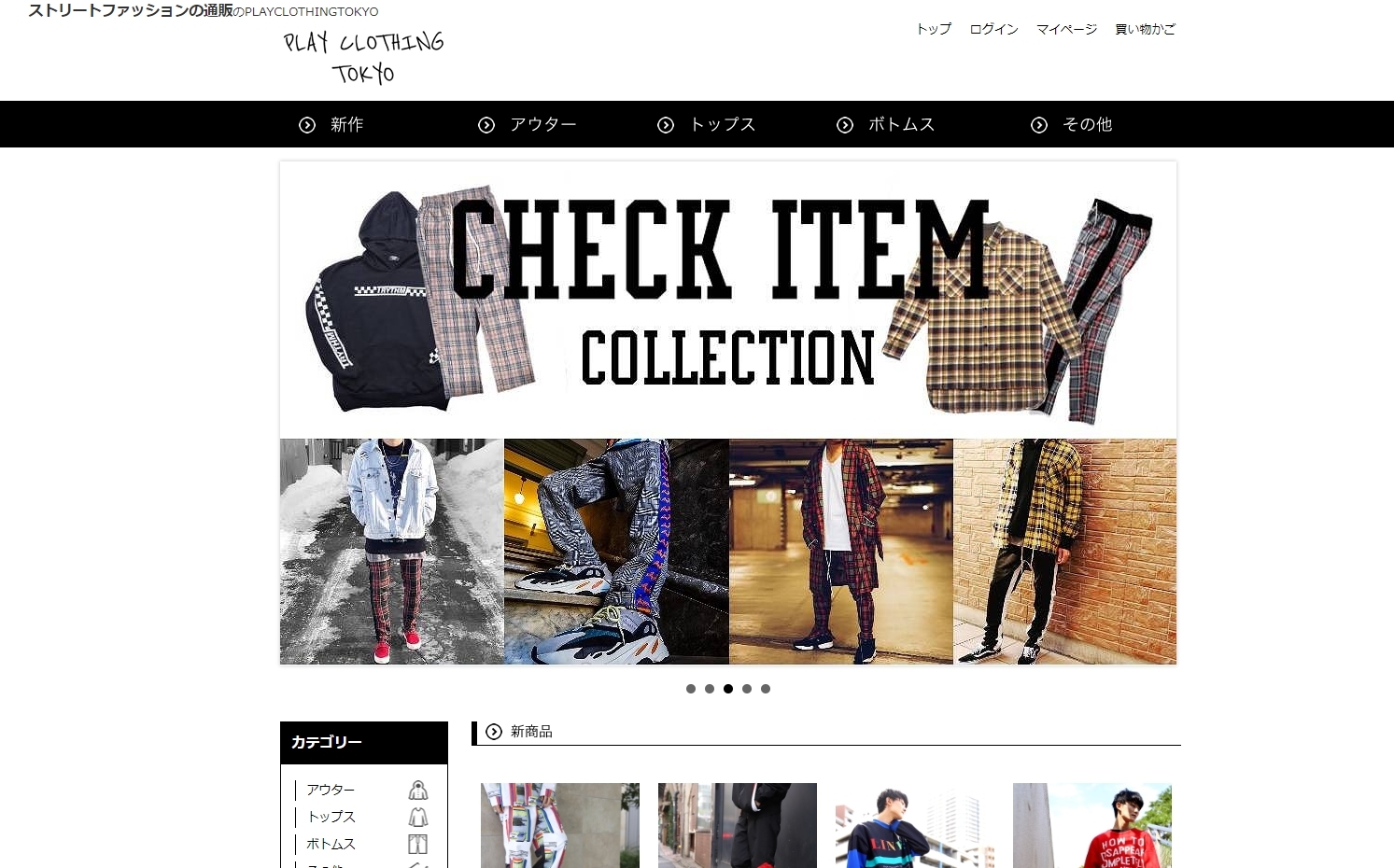Open the ログイン link in header
1394x868 pixels.
point(993,29)
